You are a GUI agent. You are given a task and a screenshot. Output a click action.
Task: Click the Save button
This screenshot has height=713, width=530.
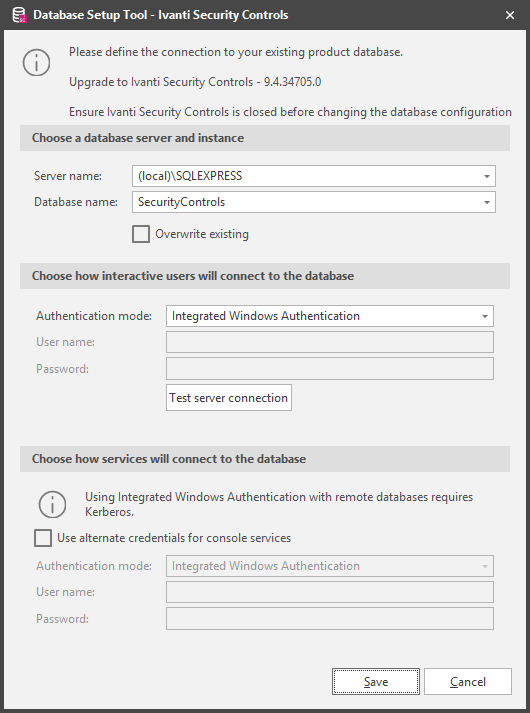[376, 682]
